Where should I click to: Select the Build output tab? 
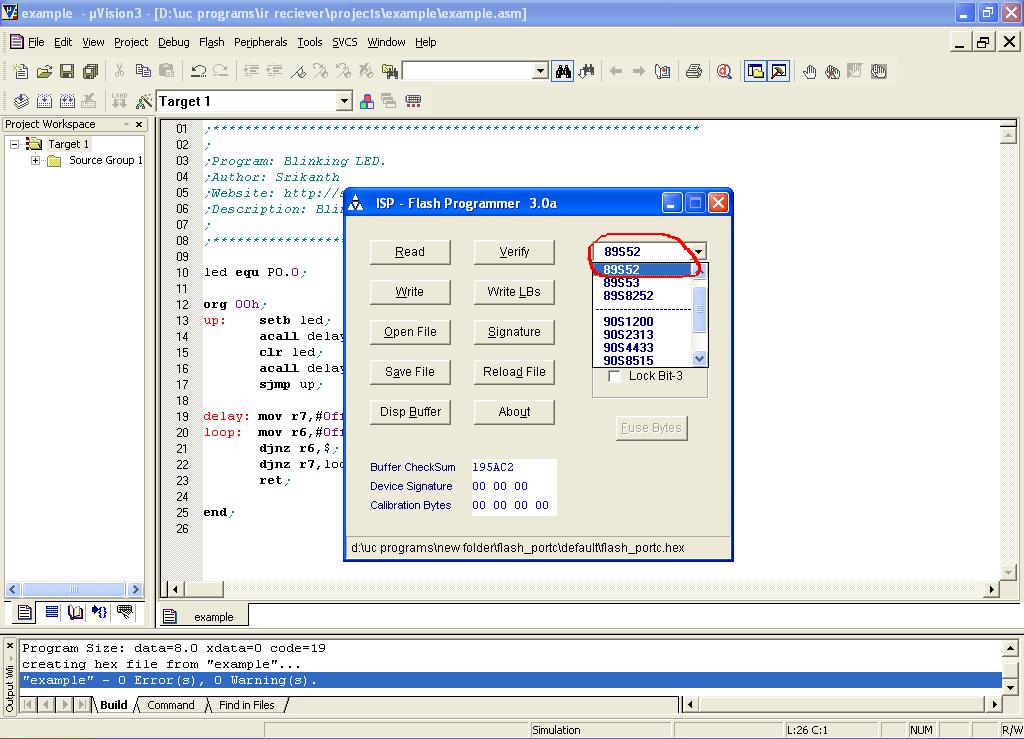coord(114,705)
